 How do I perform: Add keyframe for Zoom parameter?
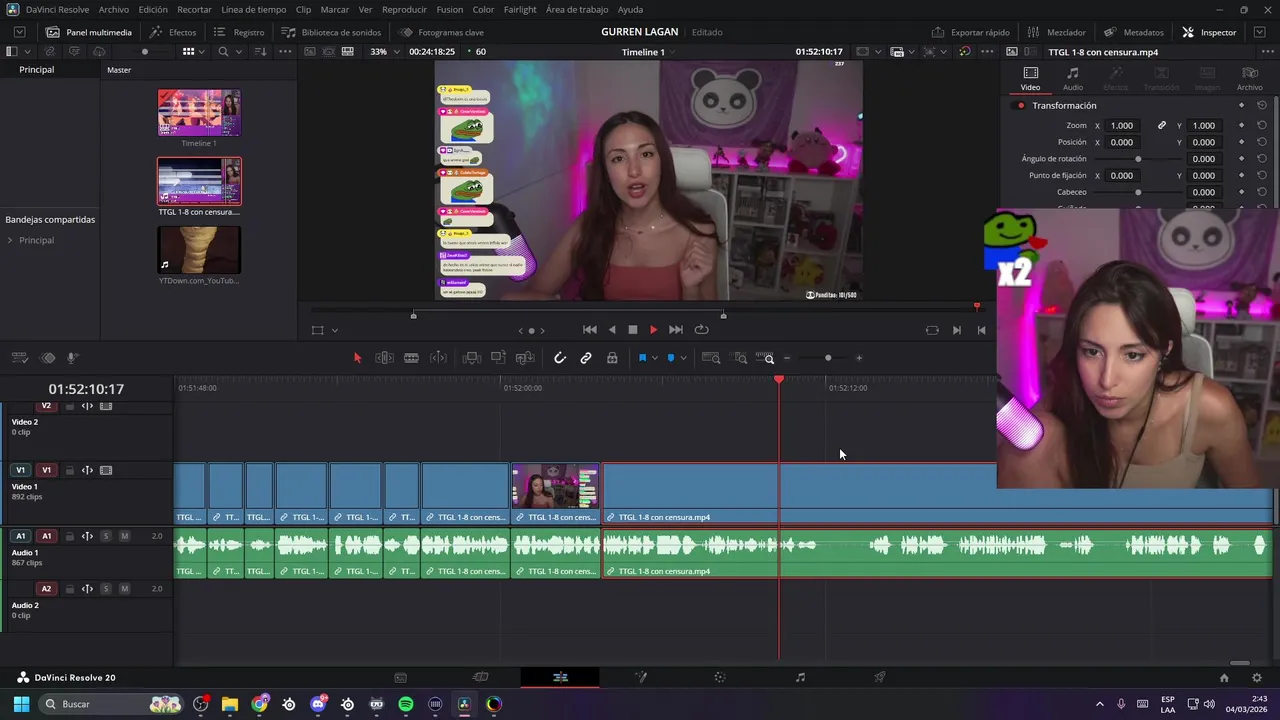coord(1241,126)
